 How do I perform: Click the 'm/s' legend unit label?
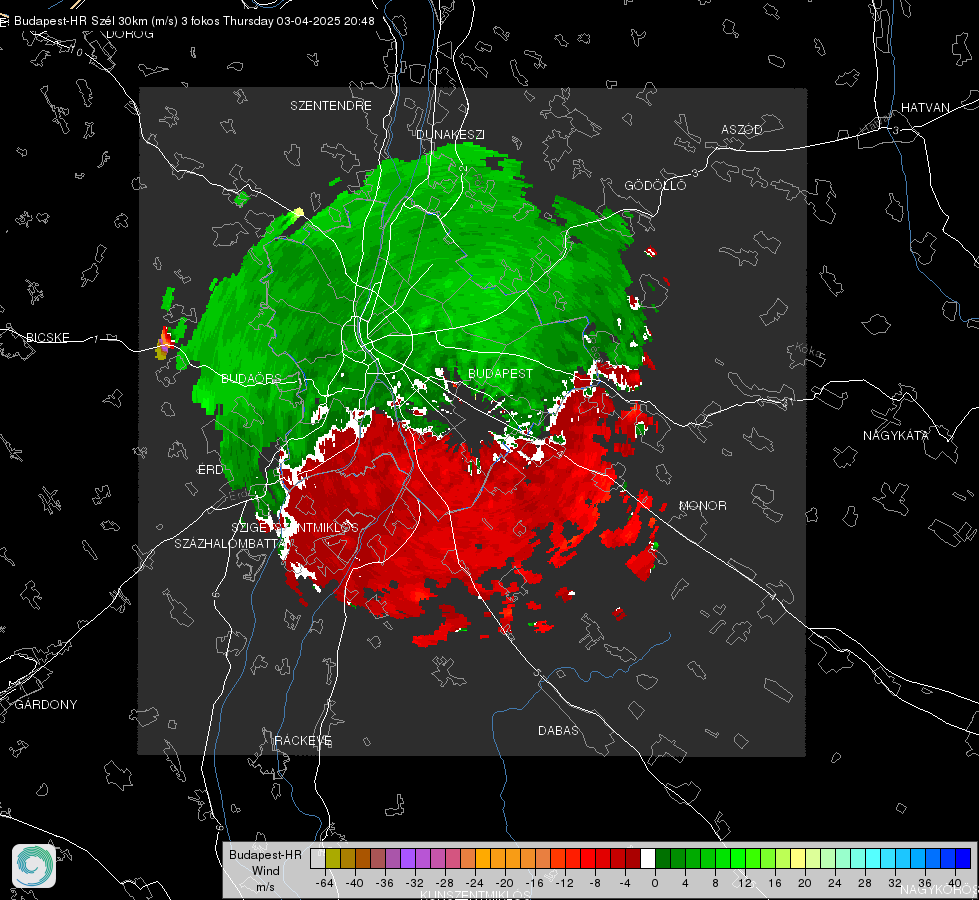point(265,886)
